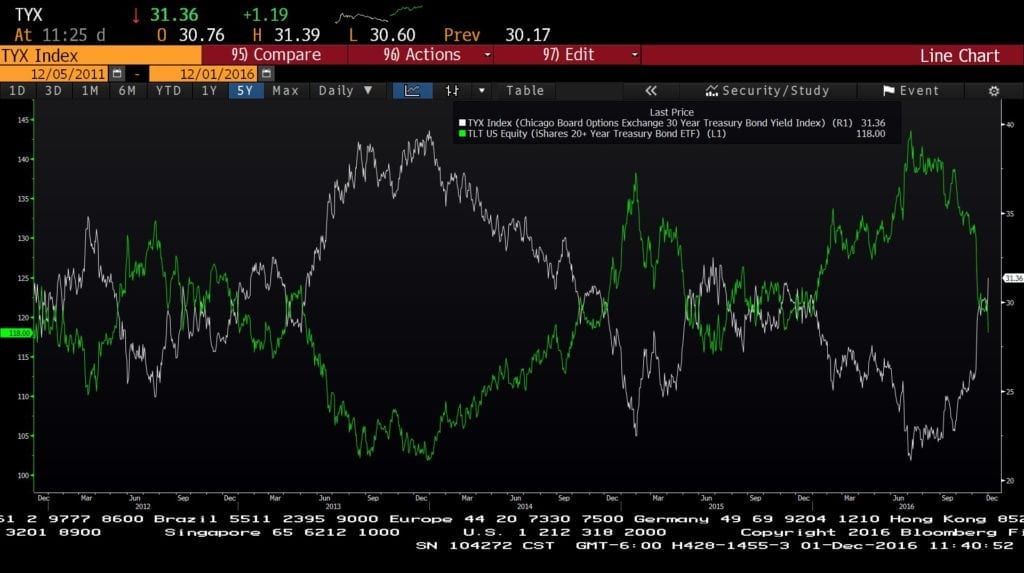Click TYX Index security field
The width and height of the screenshot is (1024, 573).
tap(101, 55)
